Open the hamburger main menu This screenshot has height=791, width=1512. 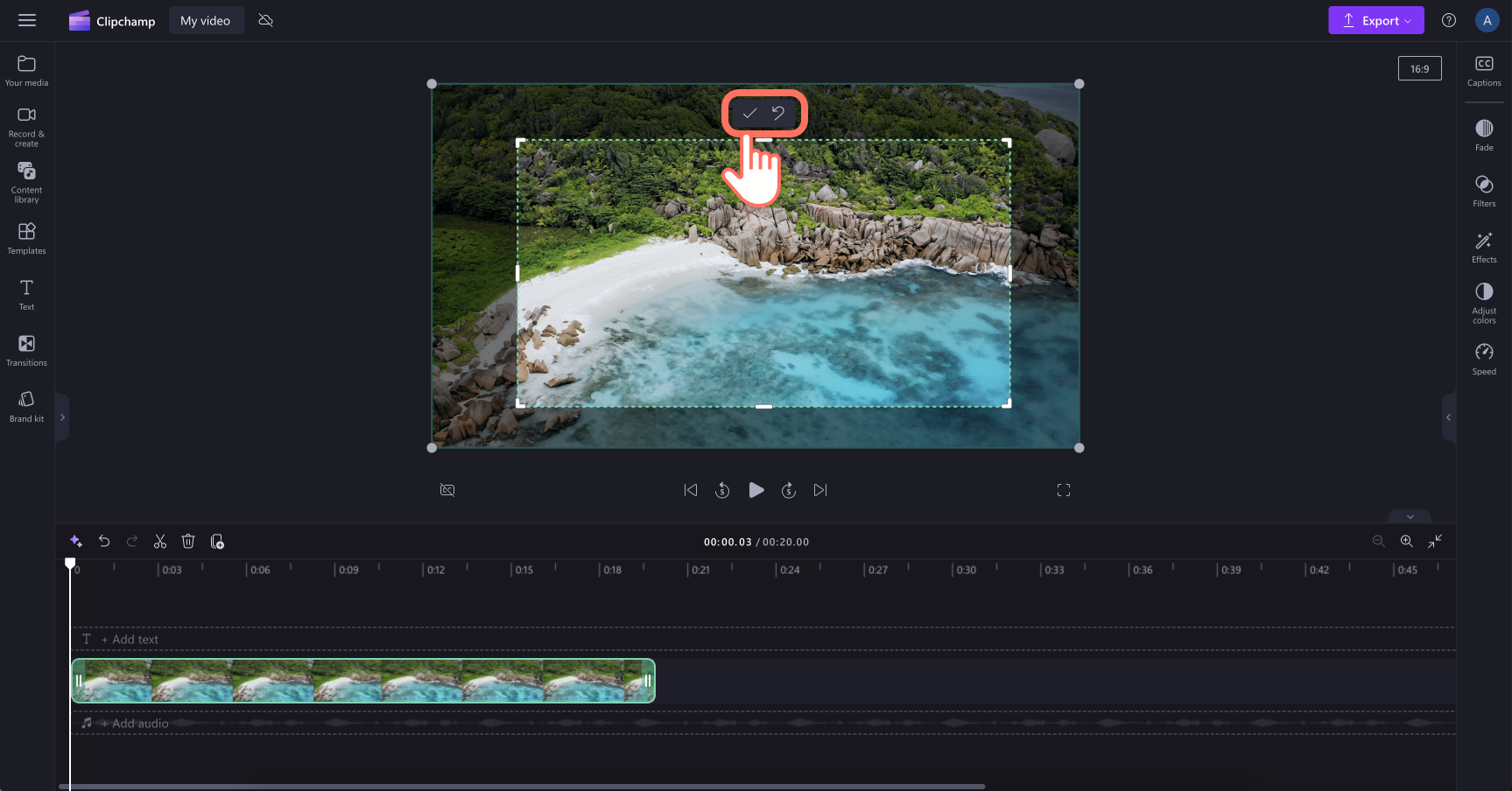(x=27, y=20)
